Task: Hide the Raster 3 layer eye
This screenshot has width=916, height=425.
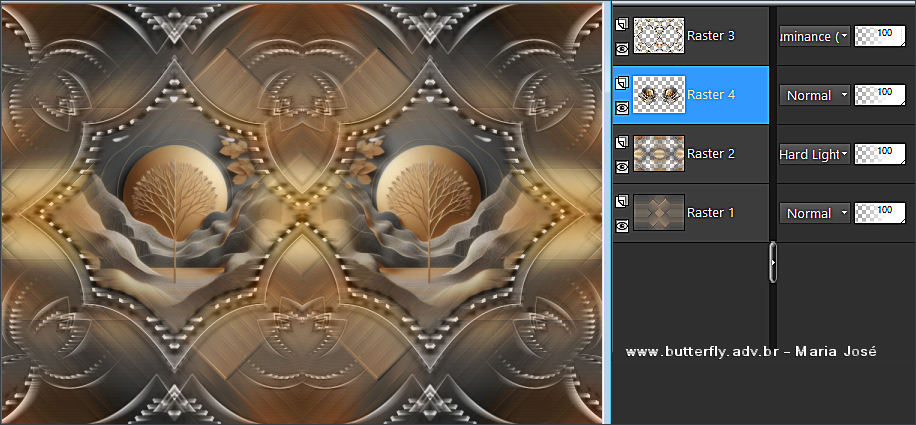Action: (622, 50)
